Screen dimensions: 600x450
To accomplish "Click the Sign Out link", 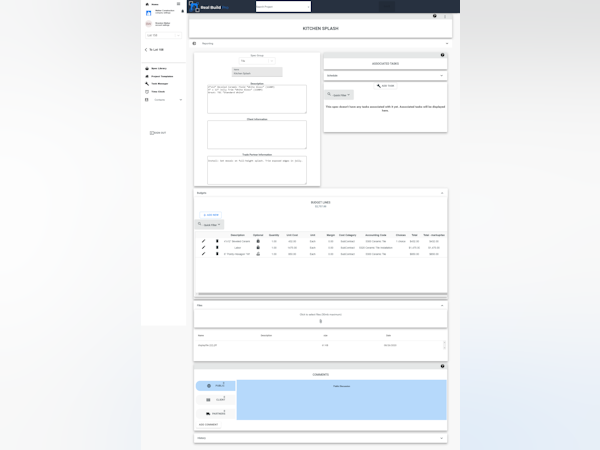I will click(x=160, y=133).
